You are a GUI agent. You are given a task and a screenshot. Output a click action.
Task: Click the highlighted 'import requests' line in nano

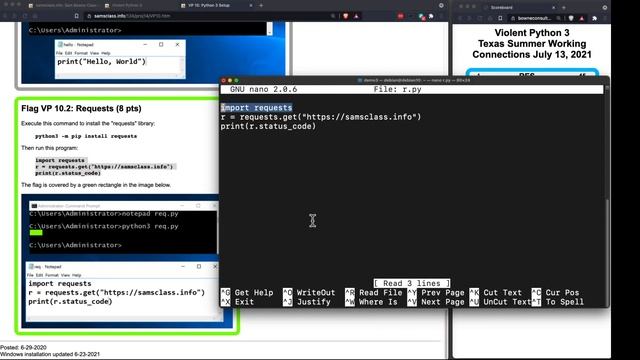pos(256,108)
